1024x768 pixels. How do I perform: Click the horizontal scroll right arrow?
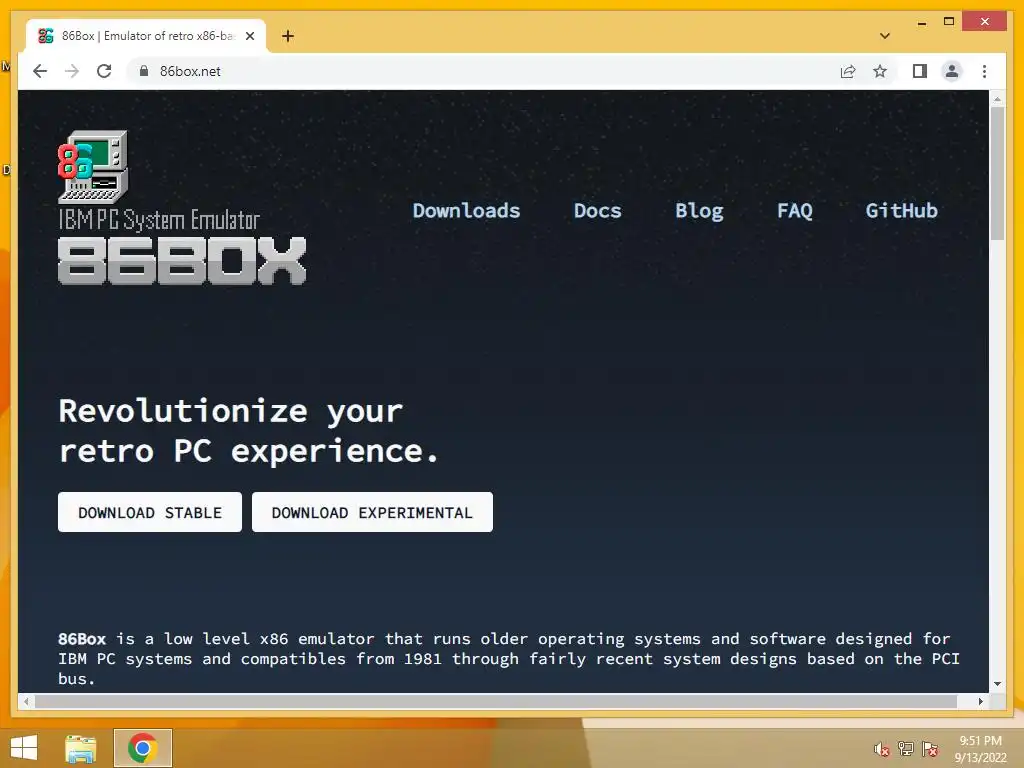tap(980, 701)
